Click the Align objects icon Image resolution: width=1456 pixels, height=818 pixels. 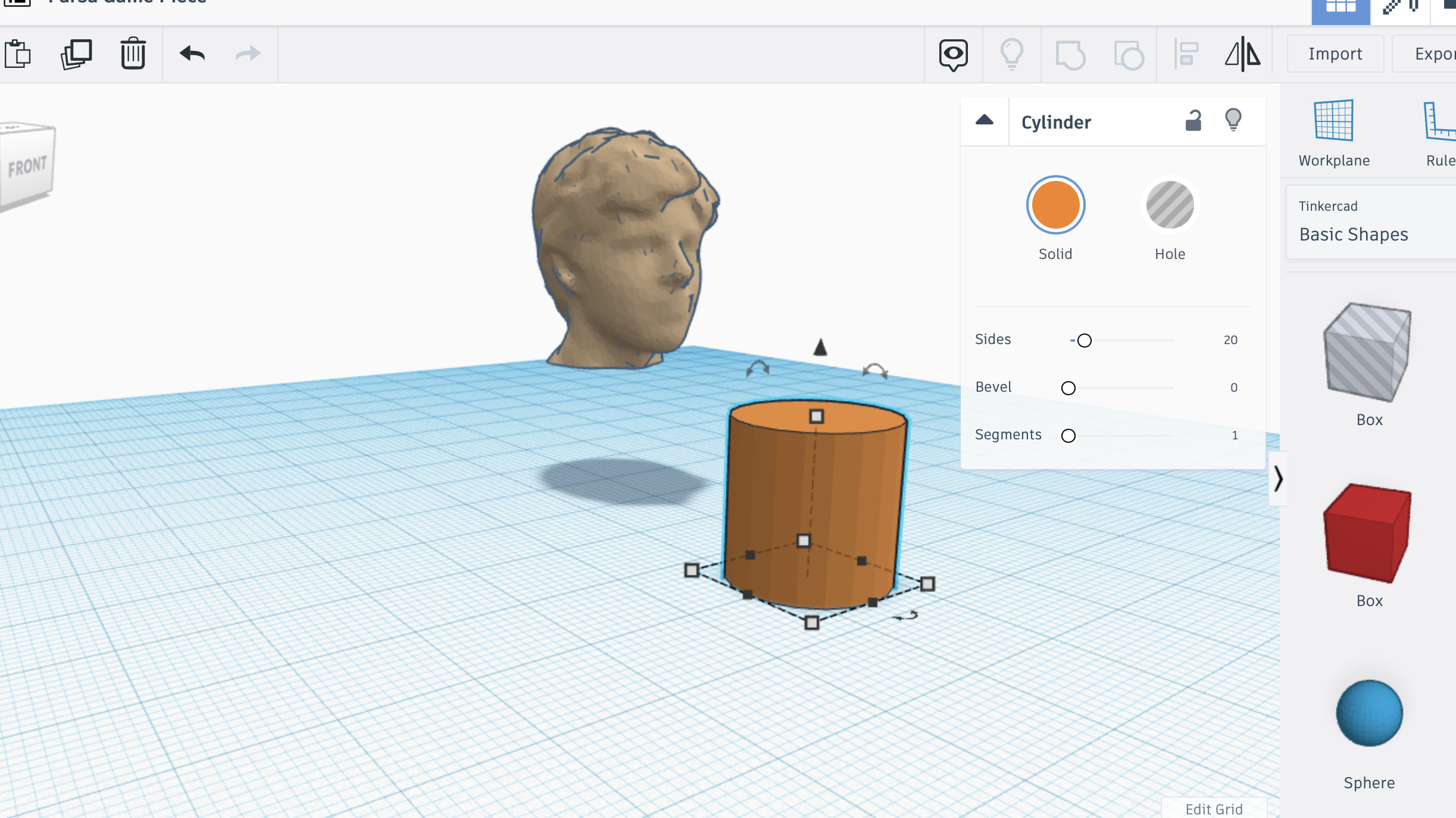1186,54
